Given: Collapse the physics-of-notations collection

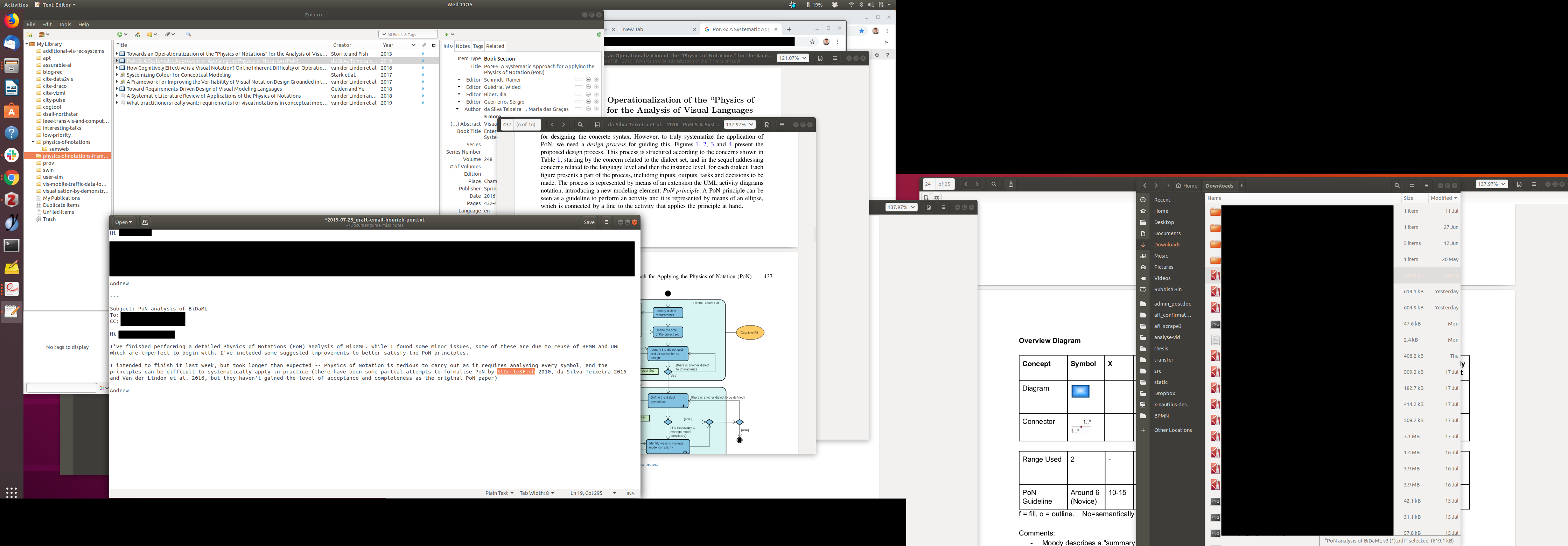Looking at the screenshot, I should coord(33,142).
